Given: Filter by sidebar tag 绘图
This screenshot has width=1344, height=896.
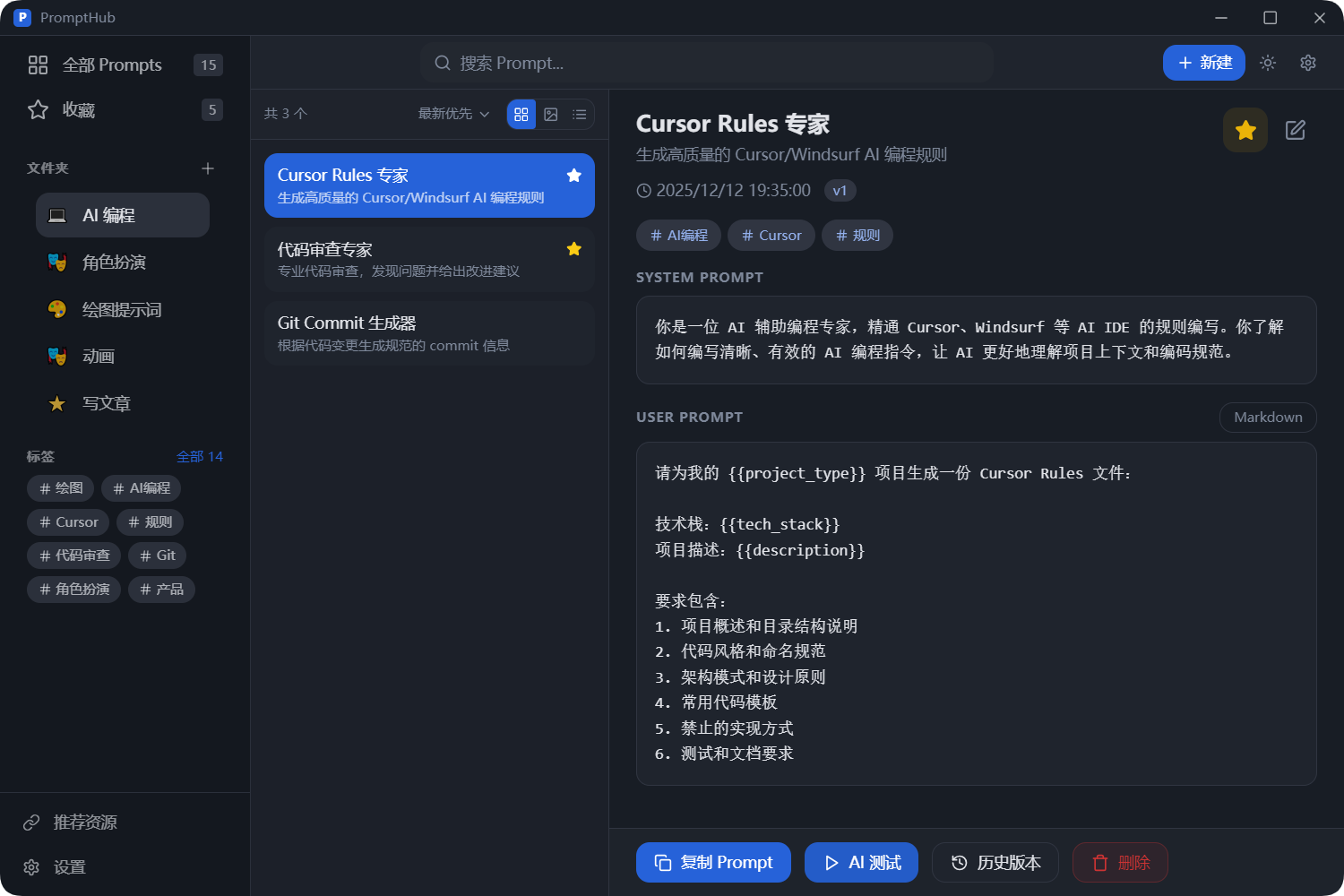Looking at the screenshot, I should [61, 488].
